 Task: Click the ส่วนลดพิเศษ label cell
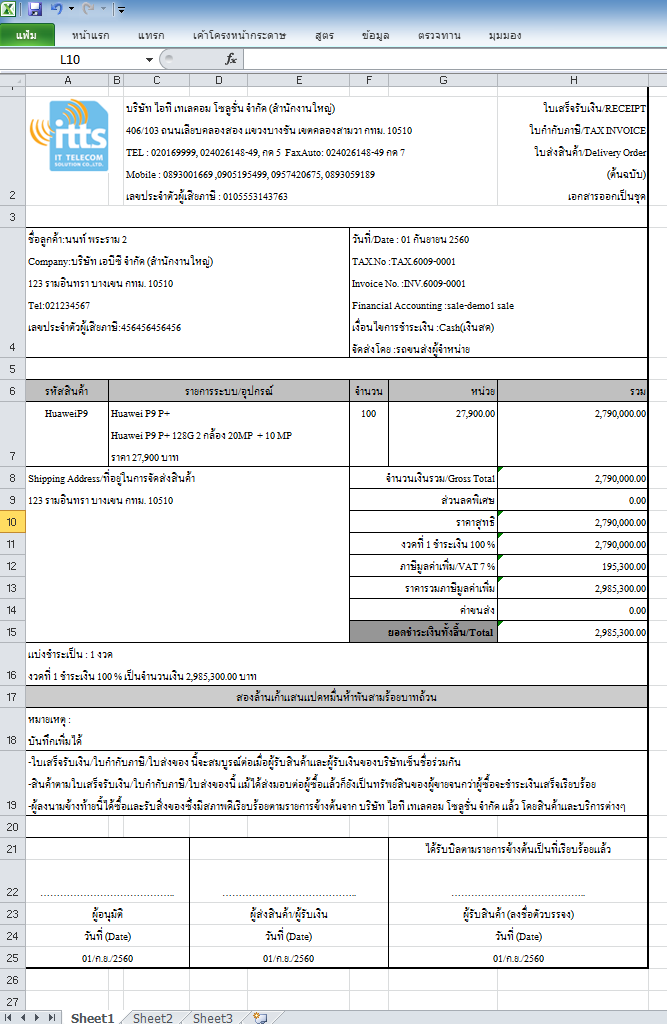click(423, 500)
